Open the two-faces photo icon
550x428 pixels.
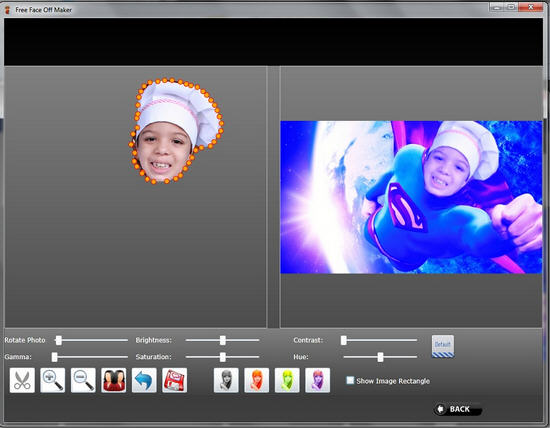pos(114,380)
